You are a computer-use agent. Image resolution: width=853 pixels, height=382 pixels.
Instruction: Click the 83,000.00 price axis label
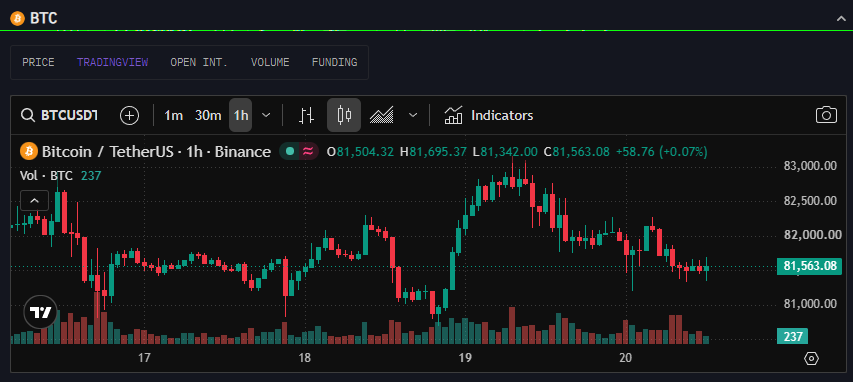coord(810,166)
